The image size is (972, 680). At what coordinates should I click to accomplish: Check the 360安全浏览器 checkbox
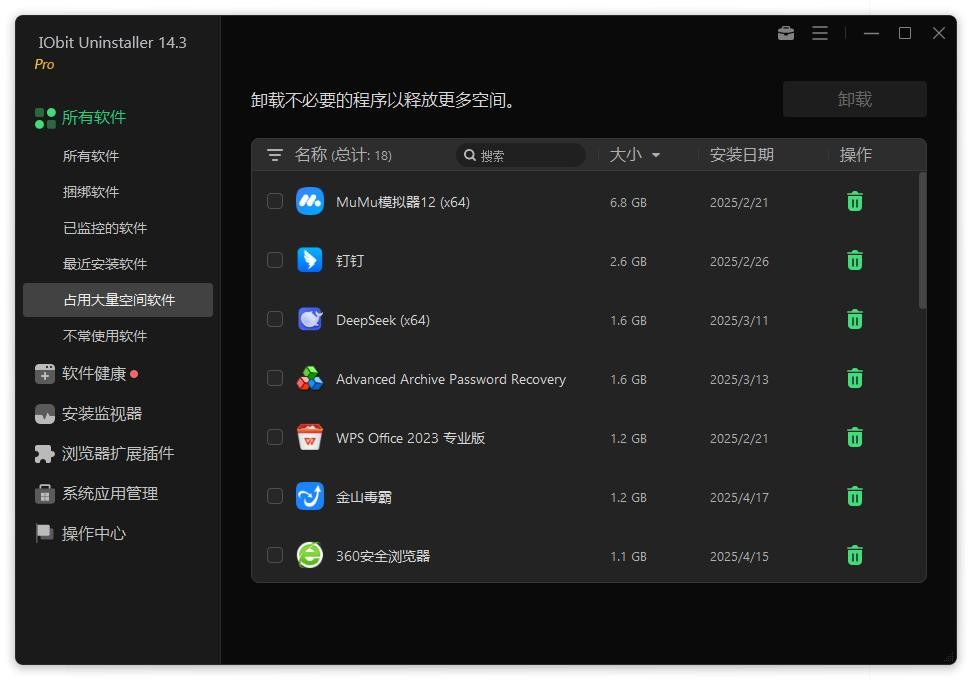pyautogui.click(x=275, y=555)
